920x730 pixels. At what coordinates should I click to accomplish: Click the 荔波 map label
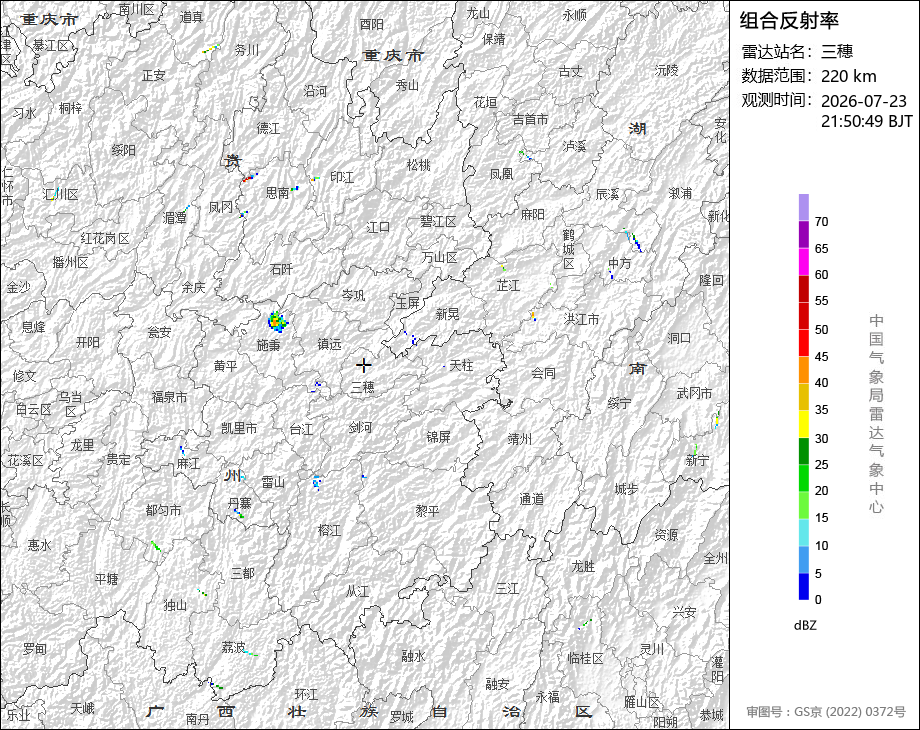[233, 647]
